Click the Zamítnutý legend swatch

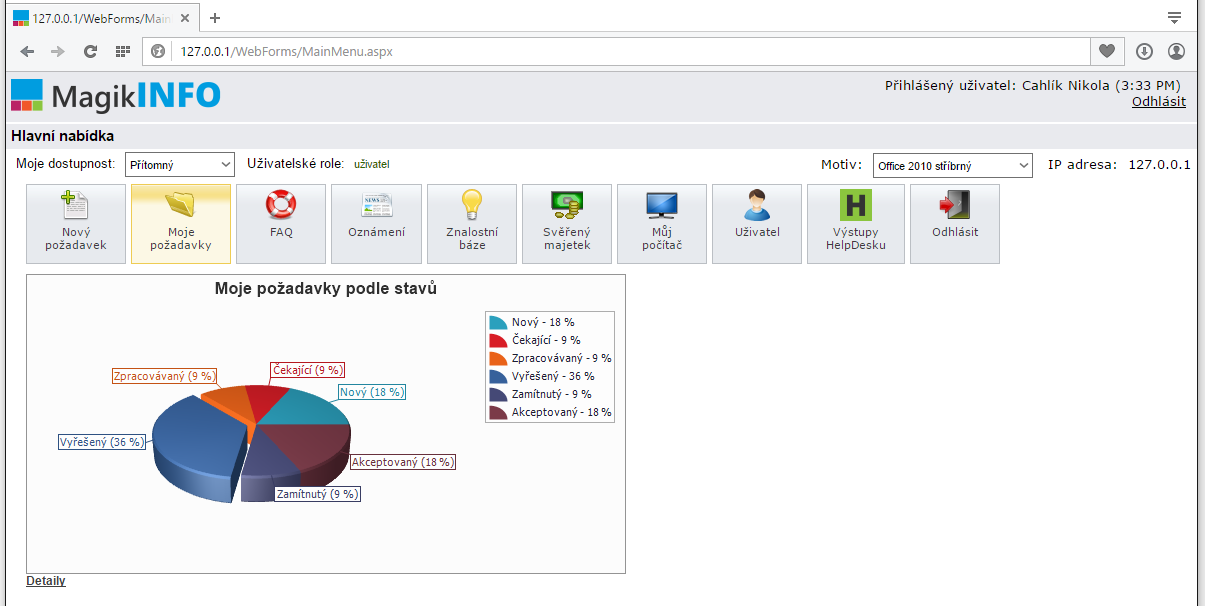[x=498, y=394]
